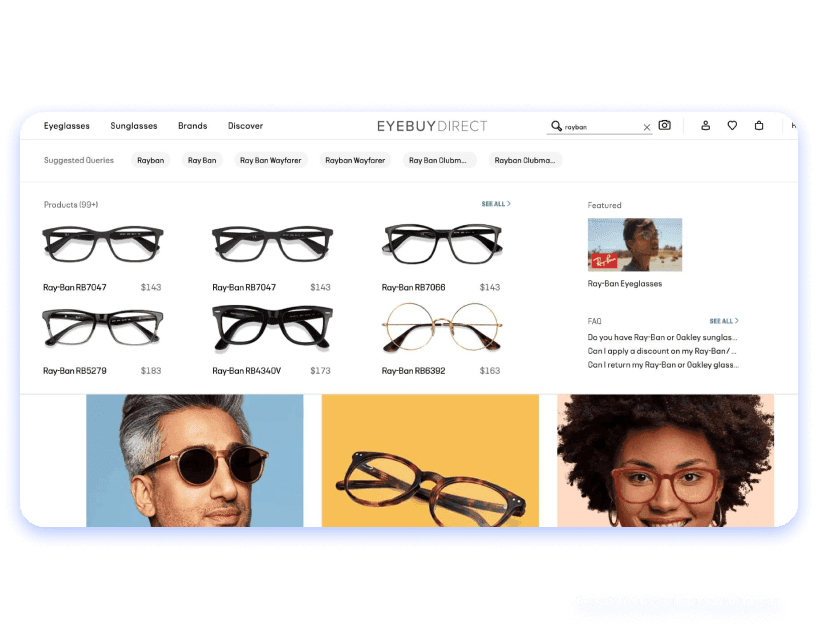Click See All next to FAQ
Screen dimensions: 818x638
[x=723, y=321]
